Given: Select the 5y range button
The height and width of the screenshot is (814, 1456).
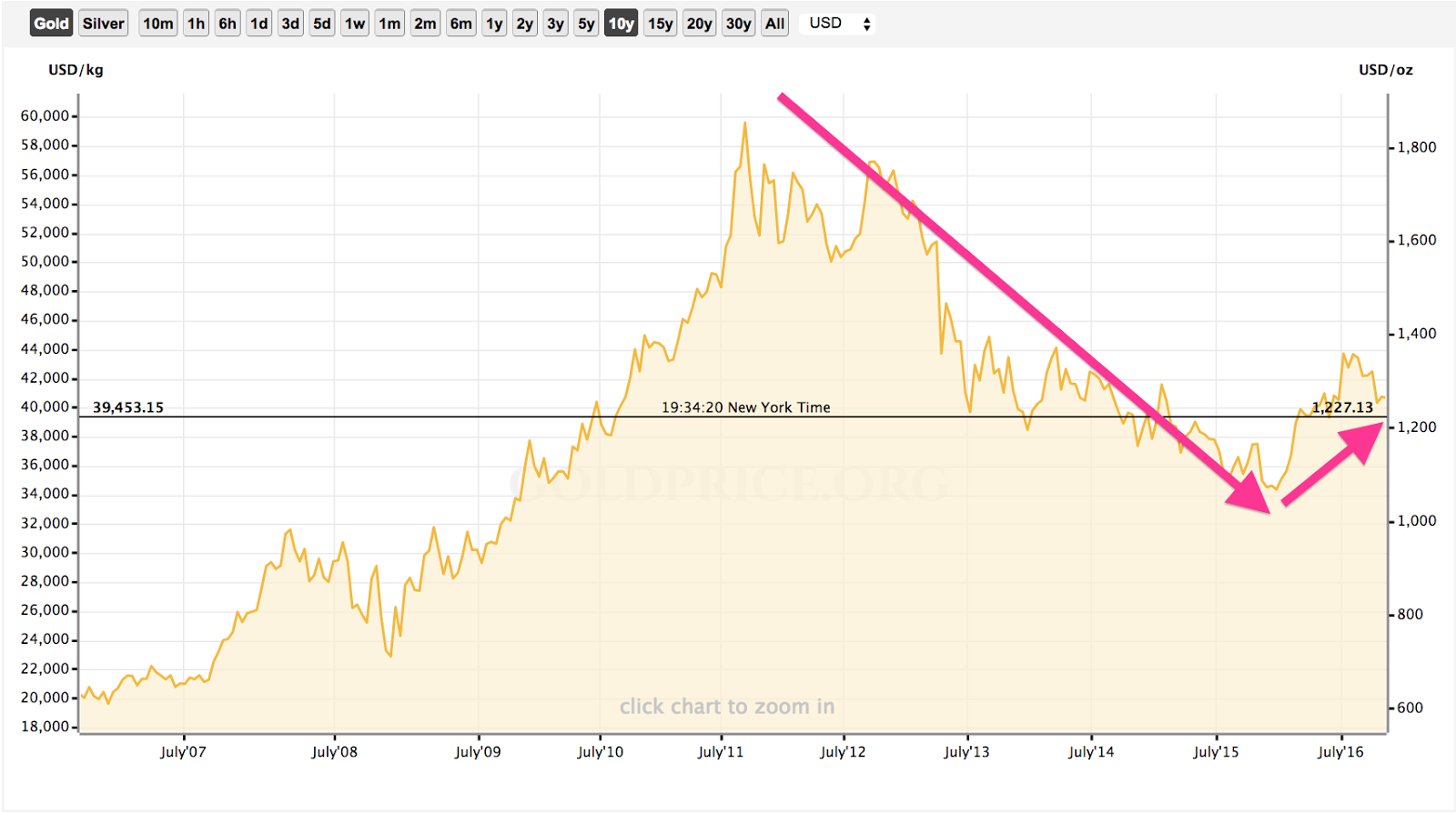Looking at the screenshot, I should 586,24.
